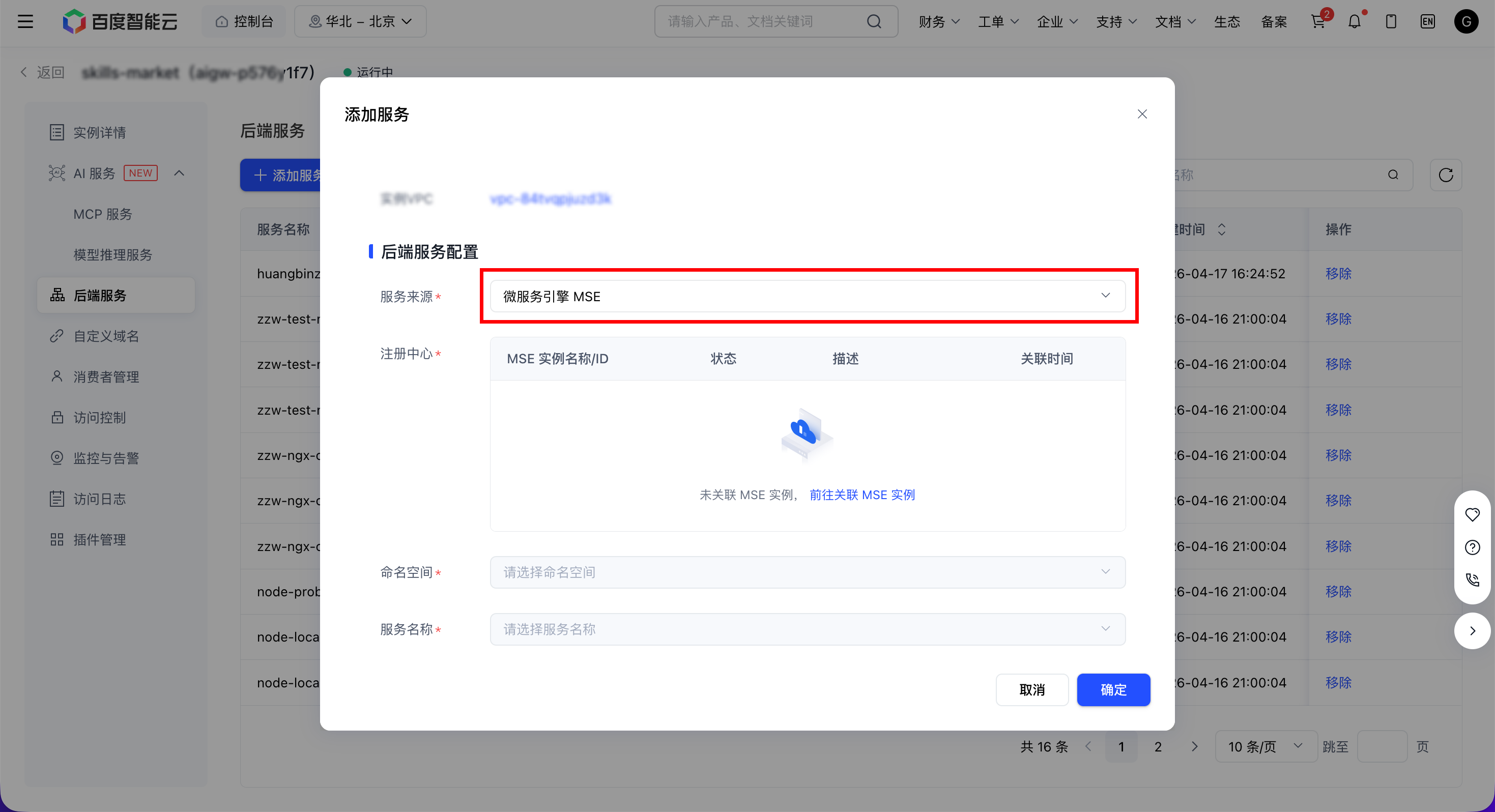Click the phone contact floating icon
This screenshot has width=1495, height=812.
1473,579
